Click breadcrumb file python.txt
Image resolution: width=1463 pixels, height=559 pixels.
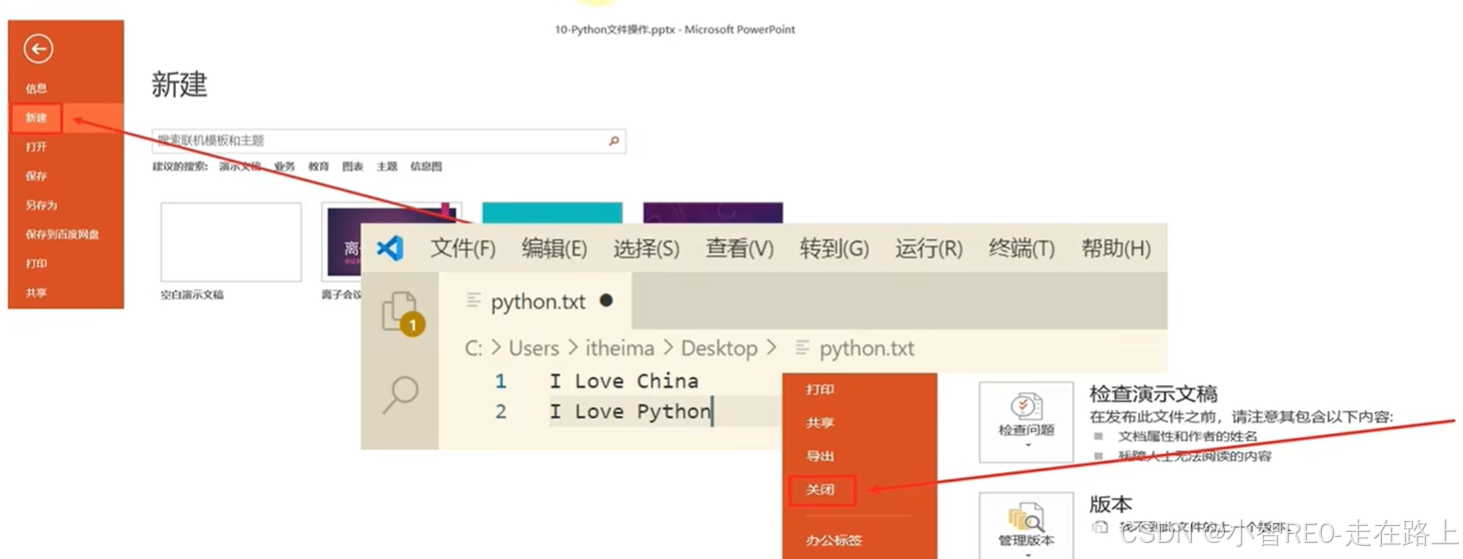point(866,348)
